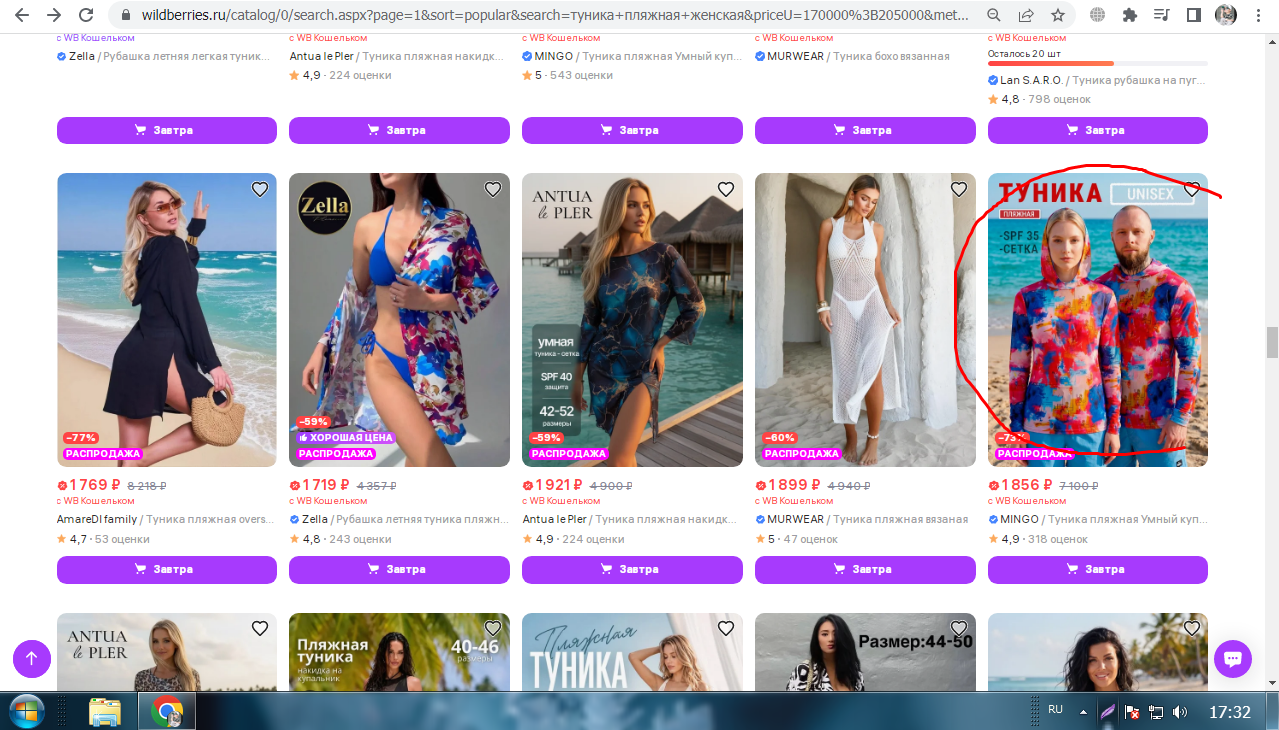Add Zella floral shirt to favorites
This screenshot has width=1279, height=730.
pos(493,189)
